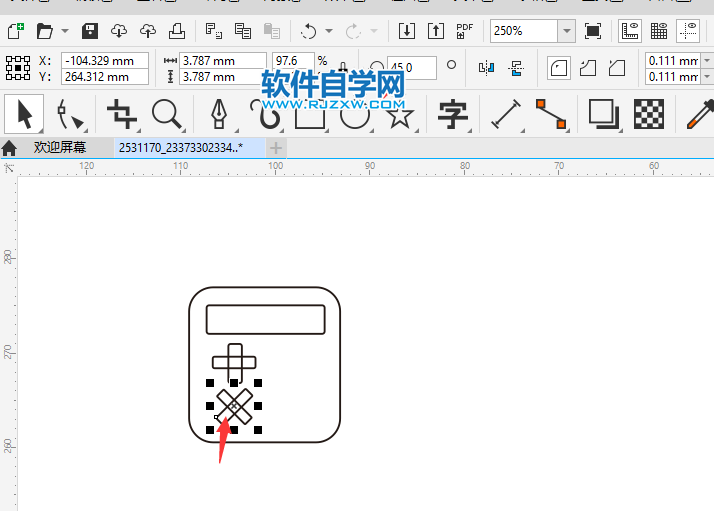
Task: Click the Import icon
Action: pos(407,31)
